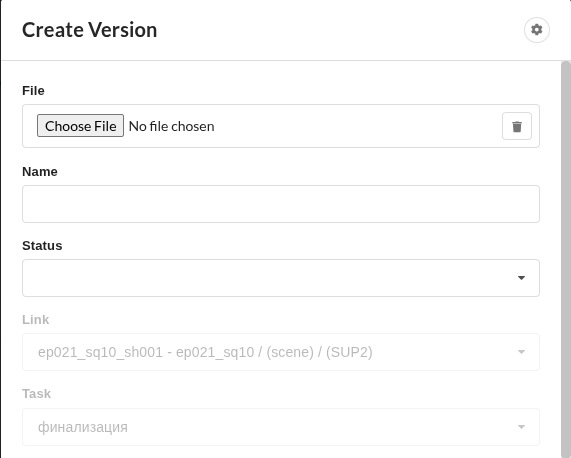
Task: Click the Choose File button
Action: click(x=80, y=126)
